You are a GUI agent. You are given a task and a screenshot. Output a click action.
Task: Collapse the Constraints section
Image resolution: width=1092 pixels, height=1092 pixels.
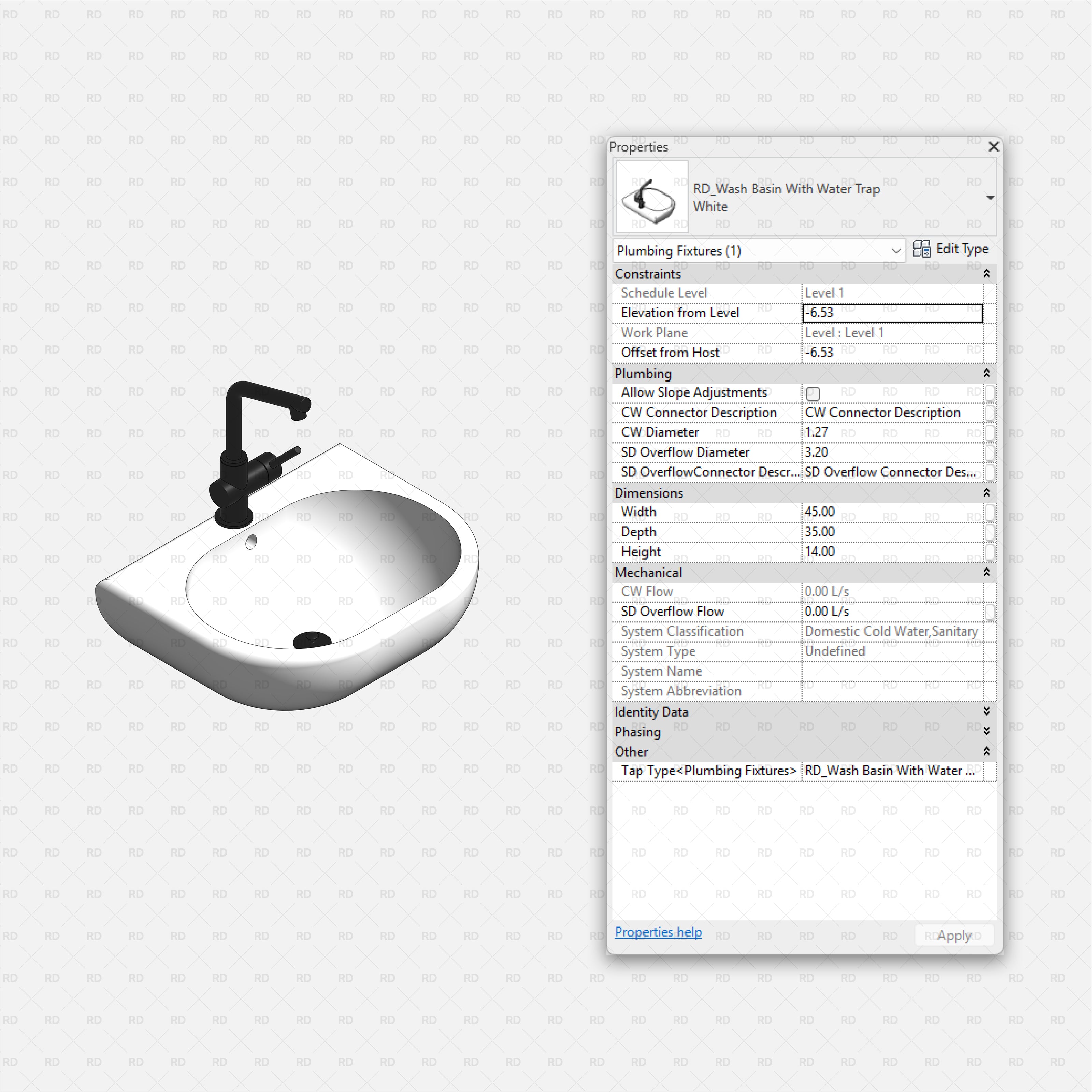coord(986,274)
